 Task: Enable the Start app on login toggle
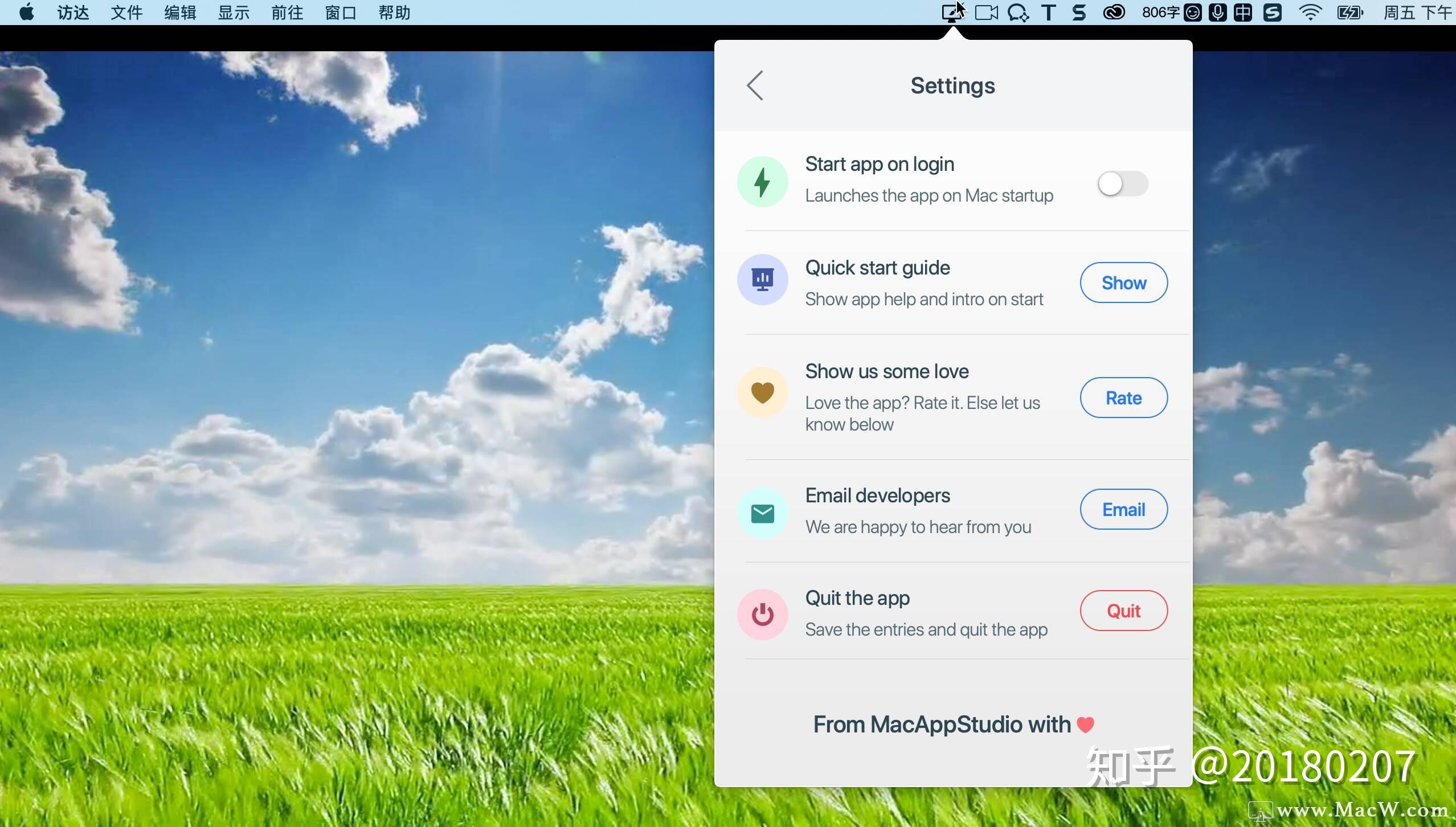pos(1122,183)
